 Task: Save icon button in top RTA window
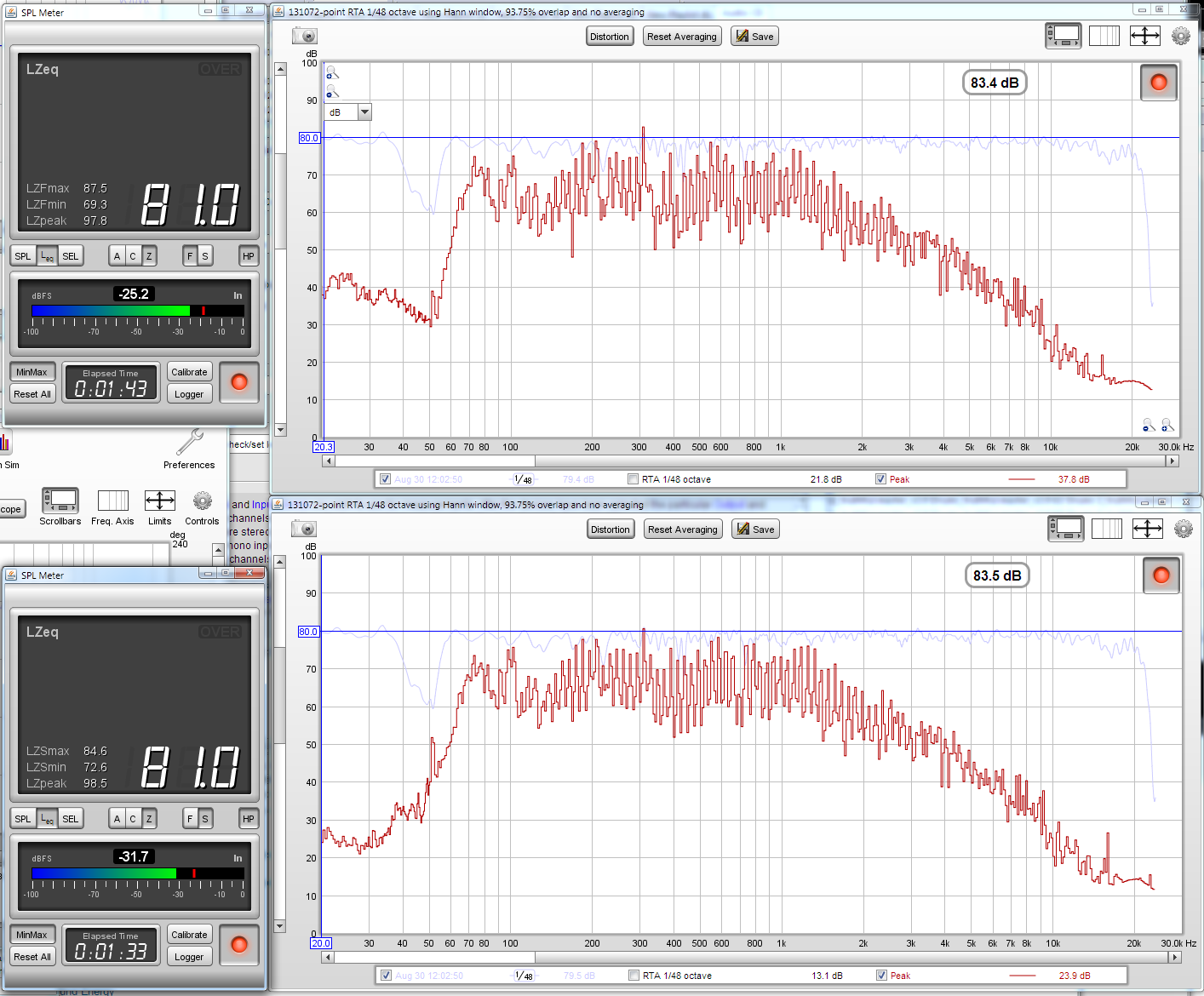coord(755,37)
